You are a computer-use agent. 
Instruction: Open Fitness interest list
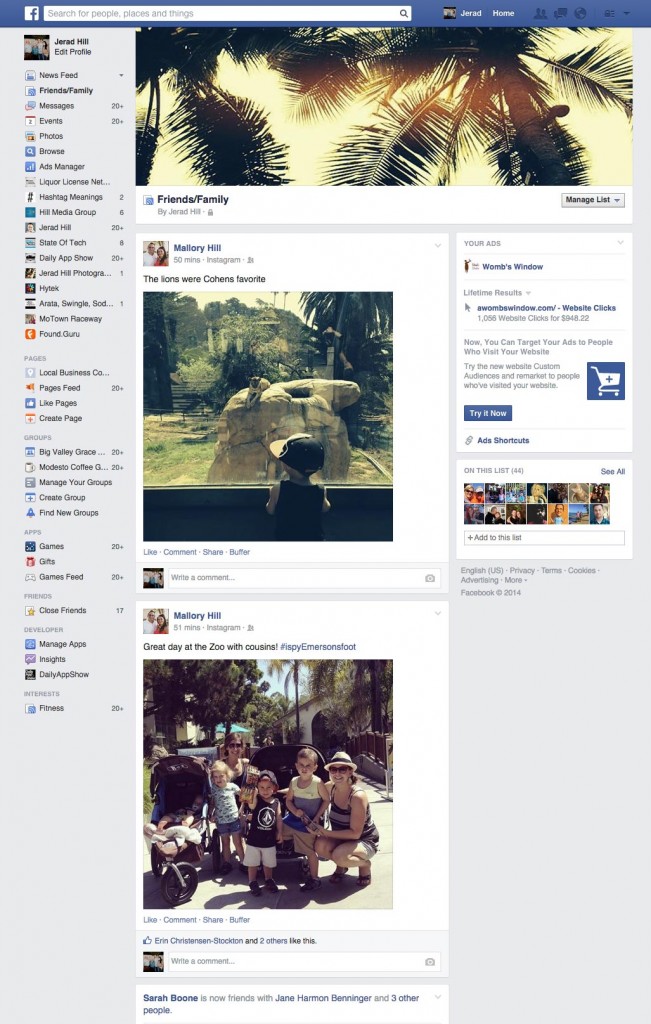coord(52,709)
